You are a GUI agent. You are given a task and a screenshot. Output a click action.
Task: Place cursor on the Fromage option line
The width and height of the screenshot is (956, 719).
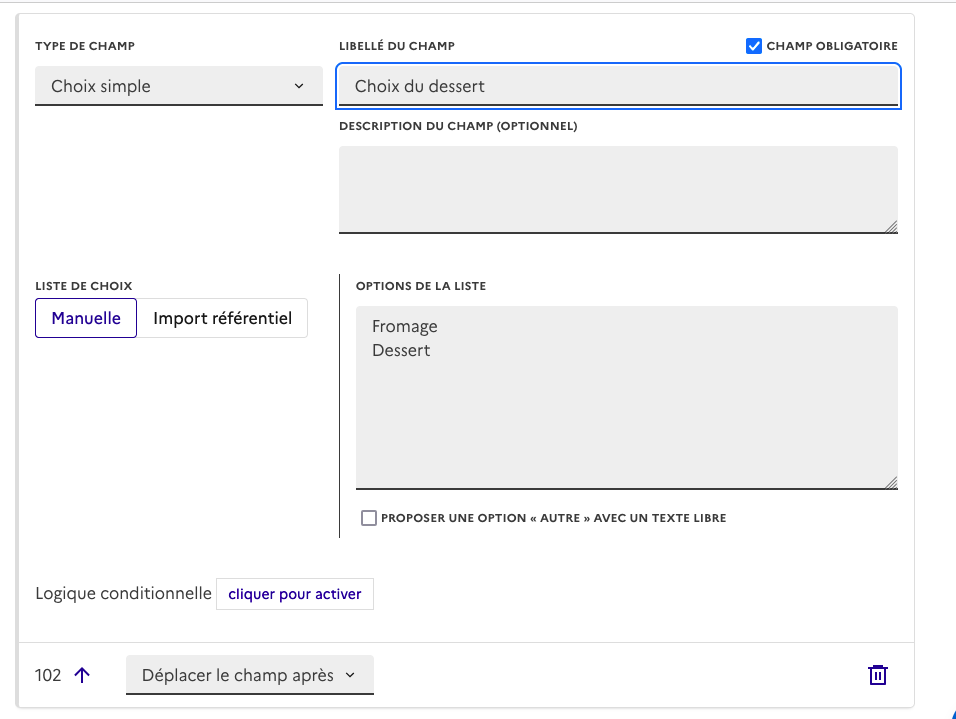(x=405, y=326)
